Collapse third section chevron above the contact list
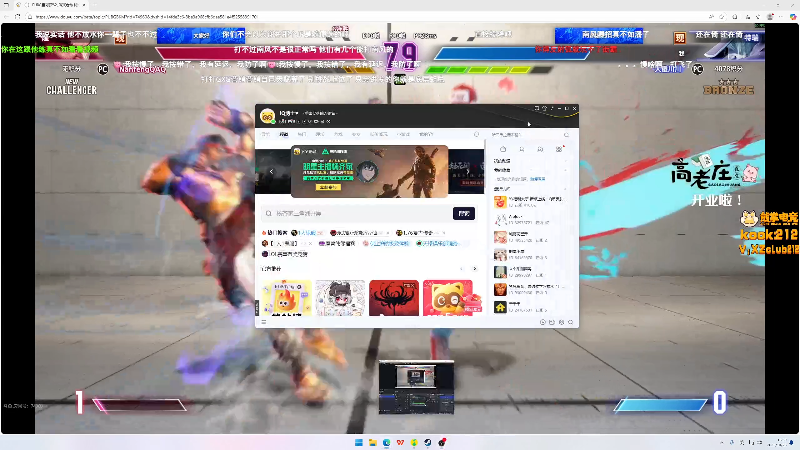Screen dimensions: 800x450 (x=565, y=189)
